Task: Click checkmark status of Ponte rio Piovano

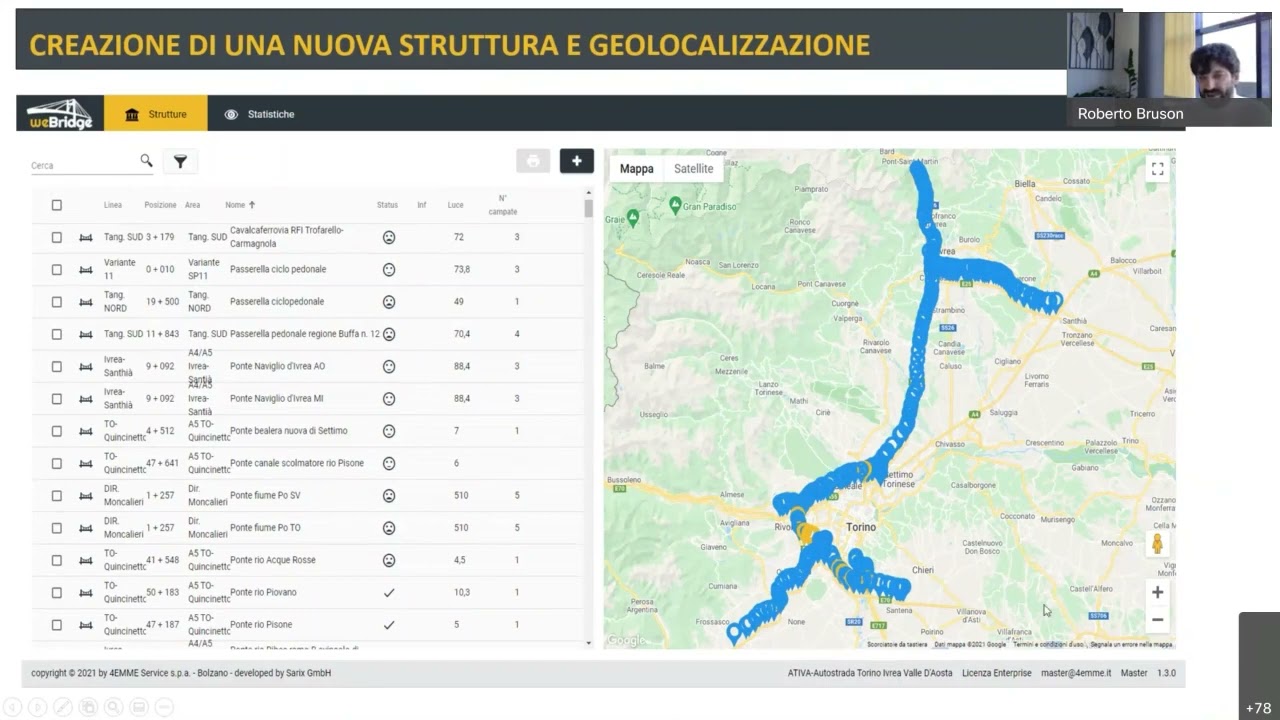Action: pos(389,593)
